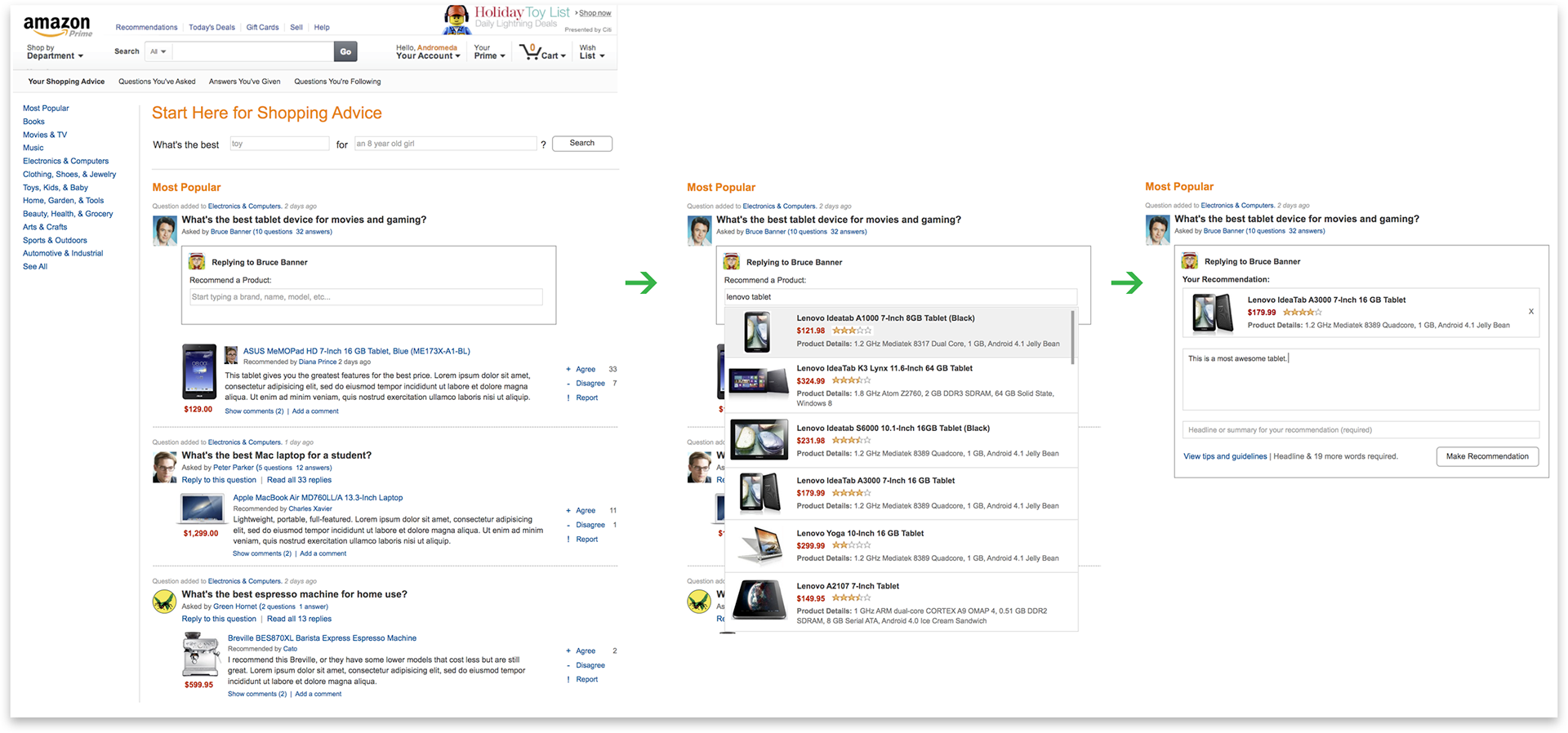The width and height of the screenshot is (1568, 733).
Task: Report the MacBook Air recommendation
Action: [x=586, y=540]
